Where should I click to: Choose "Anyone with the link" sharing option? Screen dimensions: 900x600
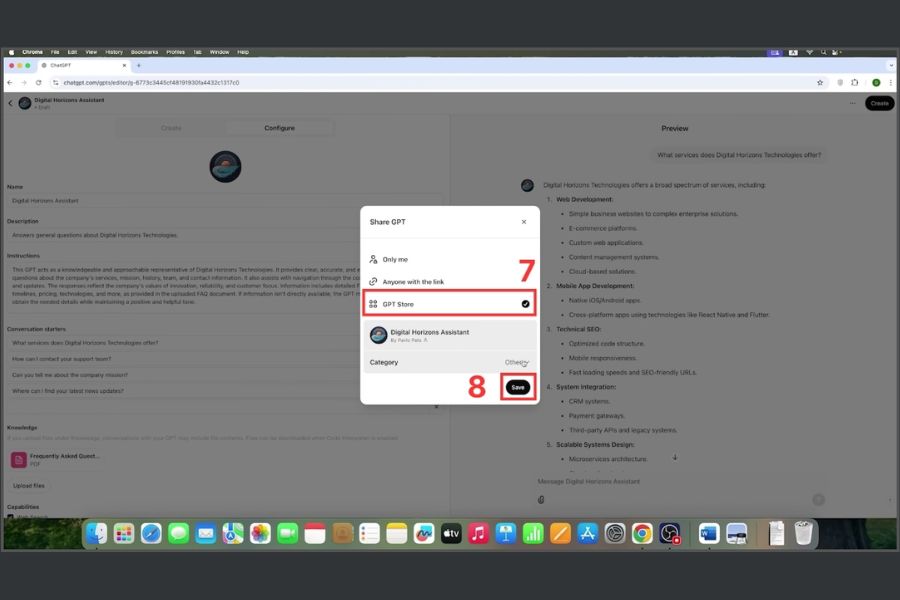pos(412,282)
